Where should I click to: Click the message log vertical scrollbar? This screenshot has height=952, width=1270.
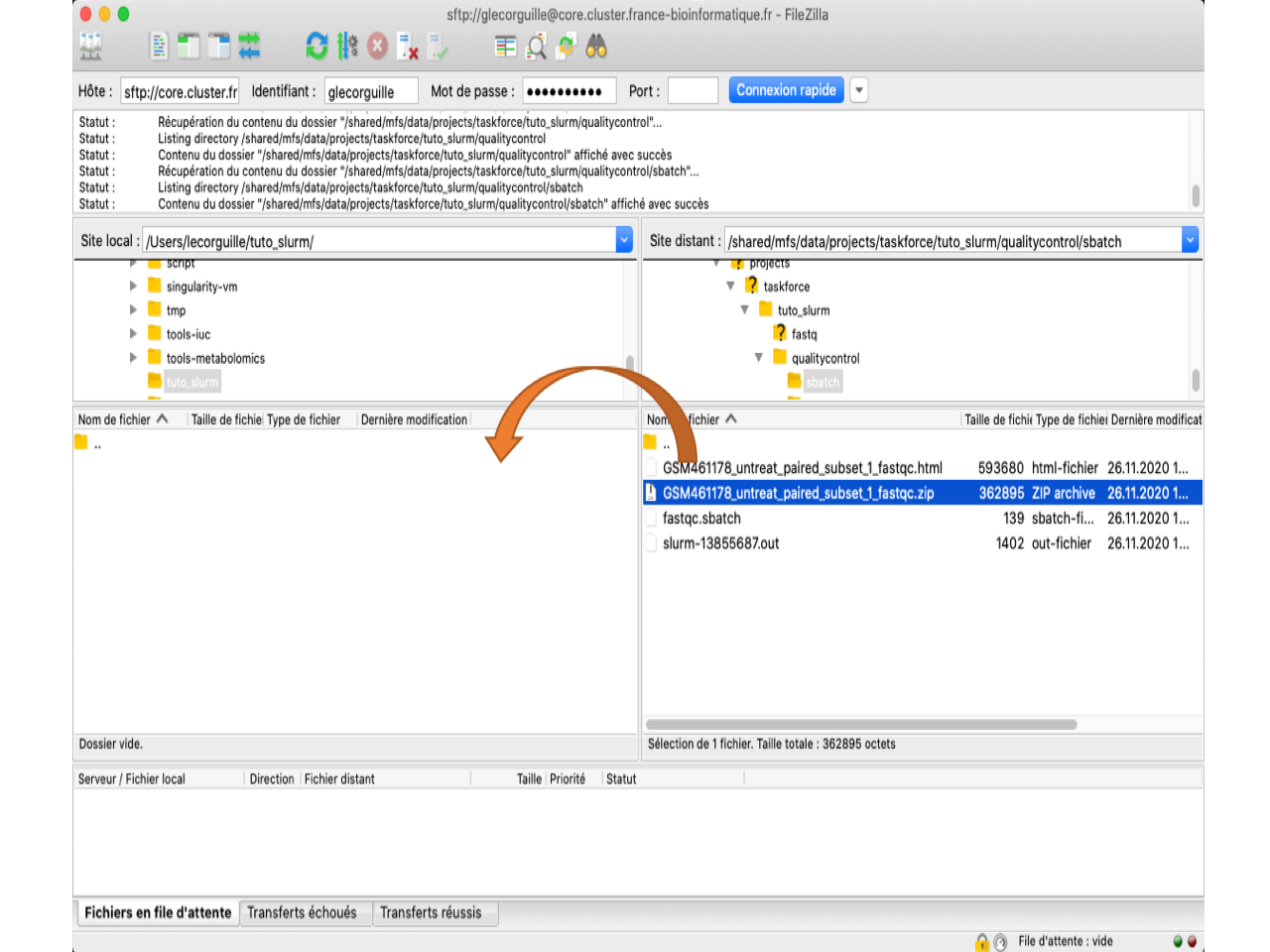(1196, 194)
